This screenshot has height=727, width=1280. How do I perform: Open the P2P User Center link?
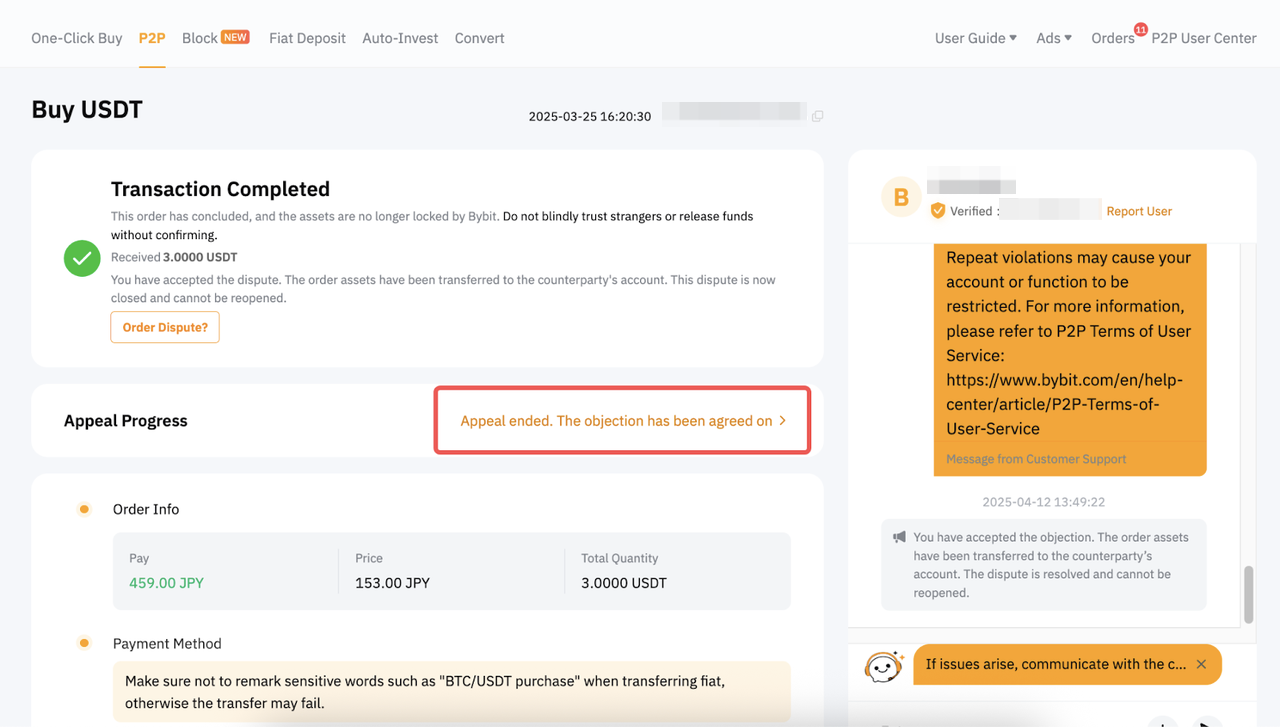[1203, 38]
